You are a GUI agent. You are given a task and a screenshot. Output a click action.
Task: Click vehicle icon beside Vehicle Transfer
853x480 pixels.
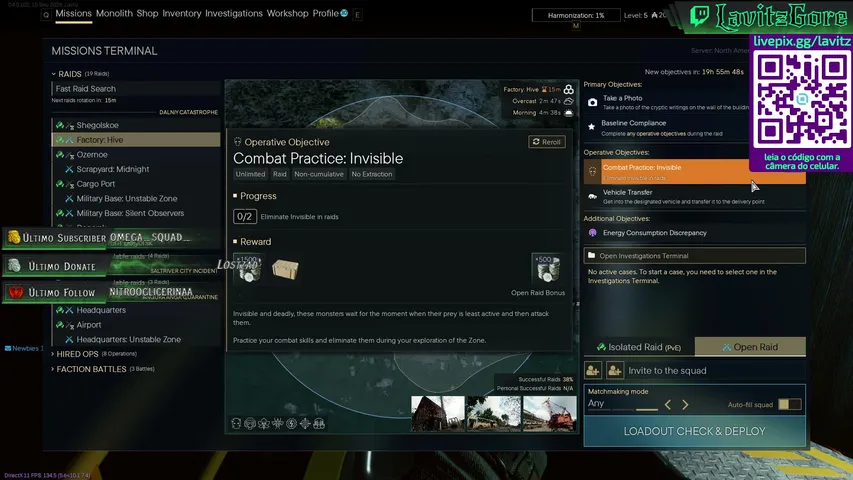[x=592, y=196]
